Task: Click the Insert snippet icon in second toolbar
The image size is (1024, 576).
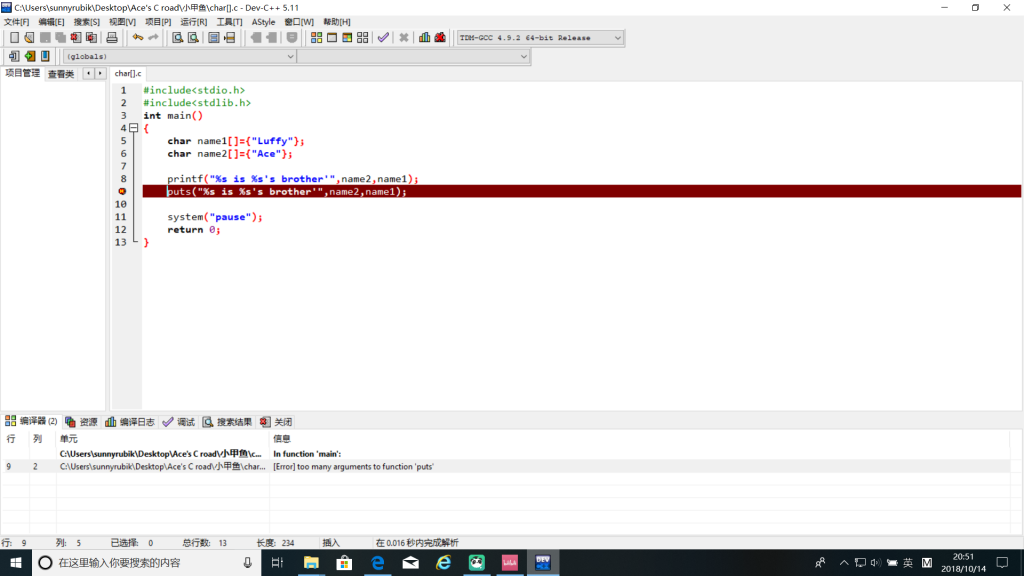Action: (14, 56)
